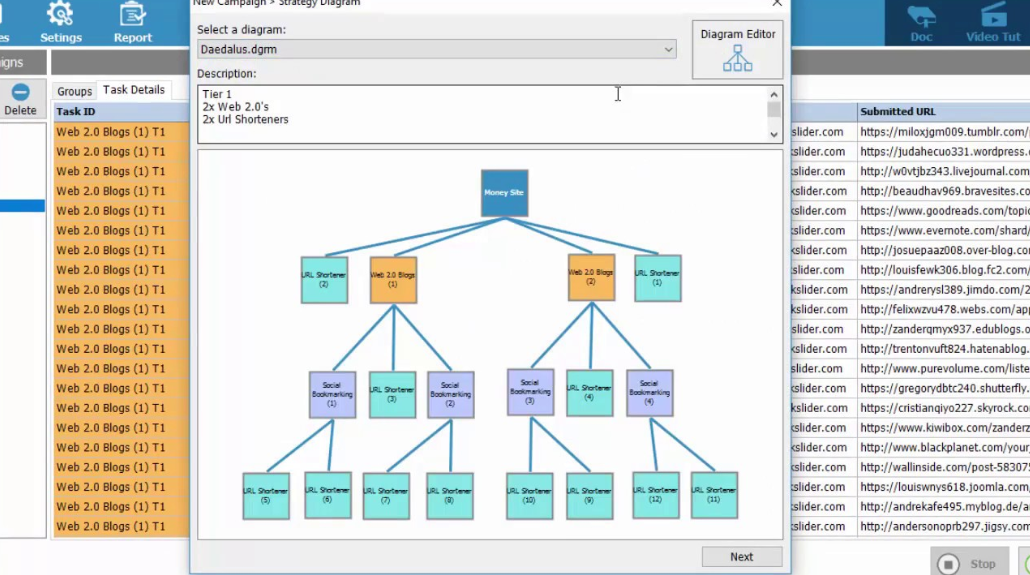
Task: Switch to the Task Details tab
Action: click(x=134, y=90)
